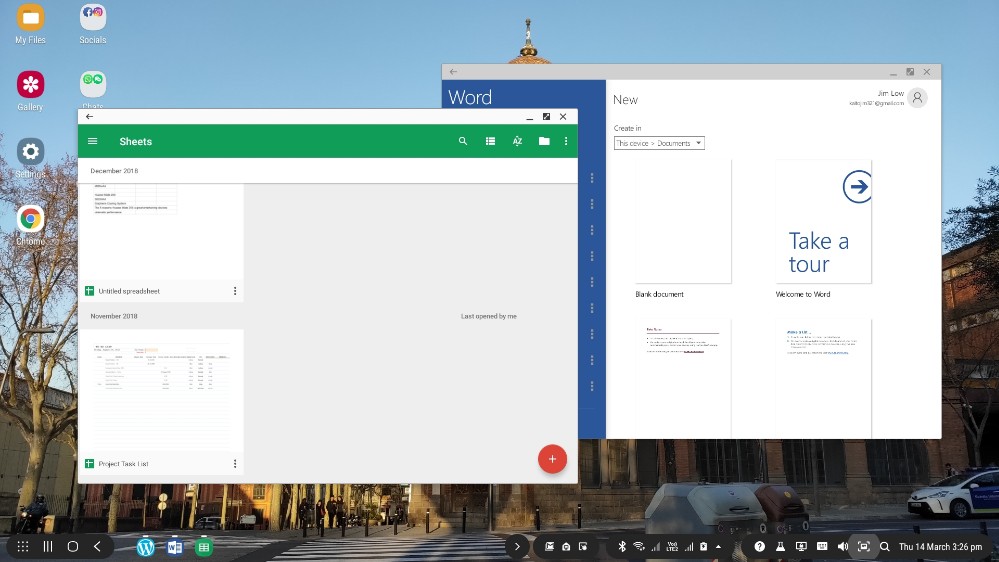The image size is (999, 562).
Task: Click the 'Untitled spreadsheet' file name
Action: [x=129, y=291]
